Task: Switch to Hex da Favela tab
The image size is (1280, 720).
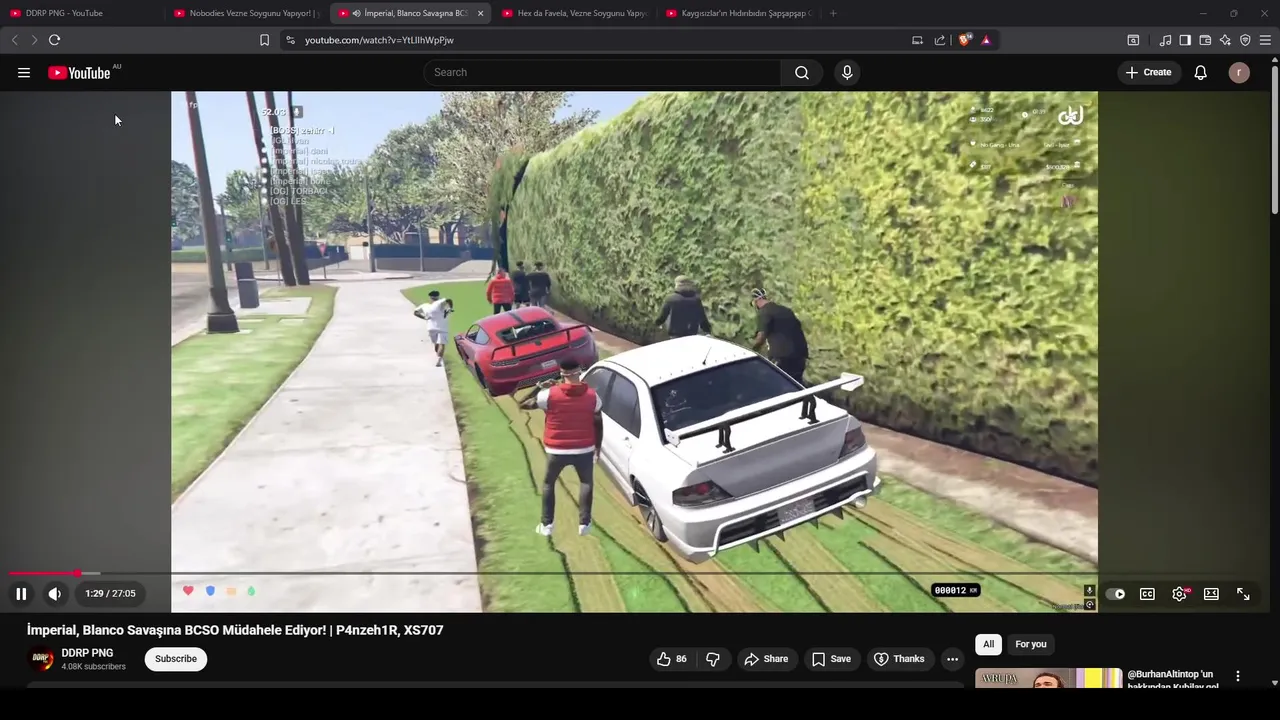Action: pyautogui.click(x=574, y=13)
